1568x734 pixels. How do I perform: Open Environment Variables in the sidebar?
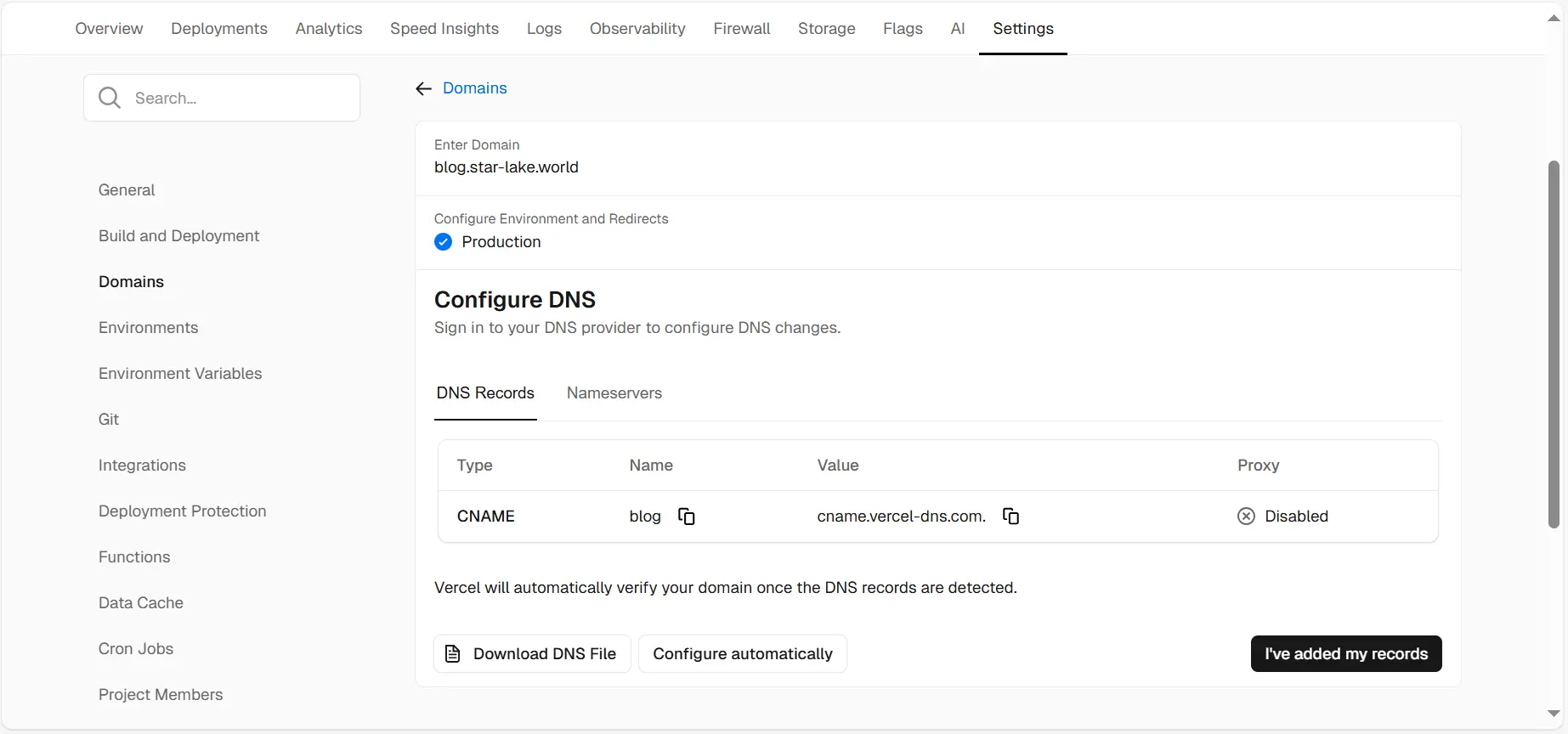click(180, 374)
